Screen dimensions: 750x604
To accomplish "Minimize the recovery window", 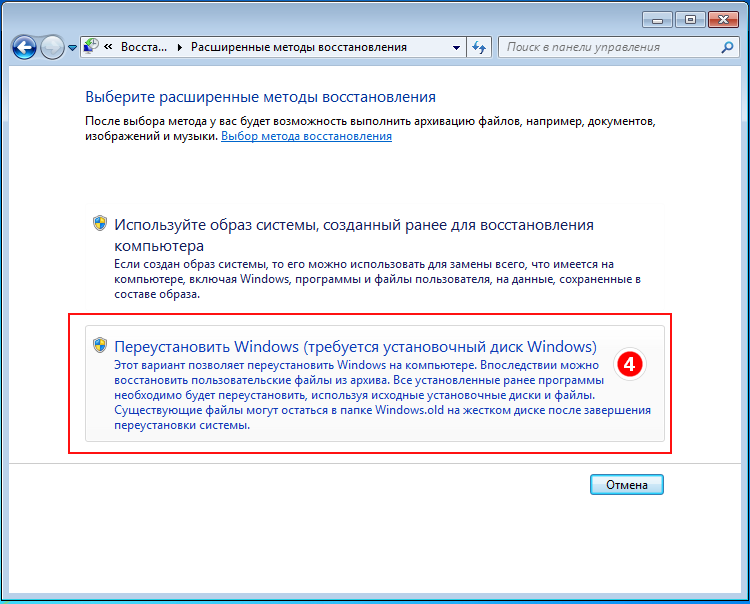I will pyautogui.click(x=657, y=20).
